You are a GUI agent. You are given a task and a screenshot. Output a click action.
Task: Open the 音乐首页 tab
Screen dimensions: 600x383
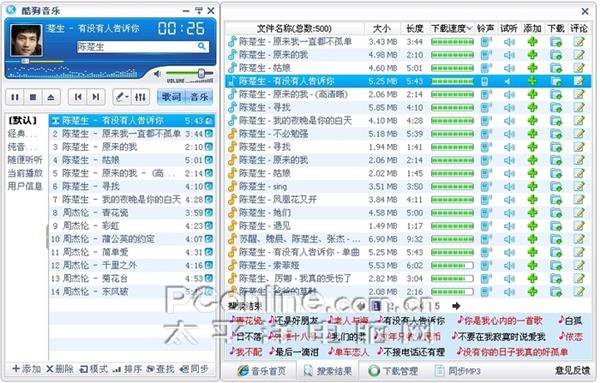click(261, 370)
